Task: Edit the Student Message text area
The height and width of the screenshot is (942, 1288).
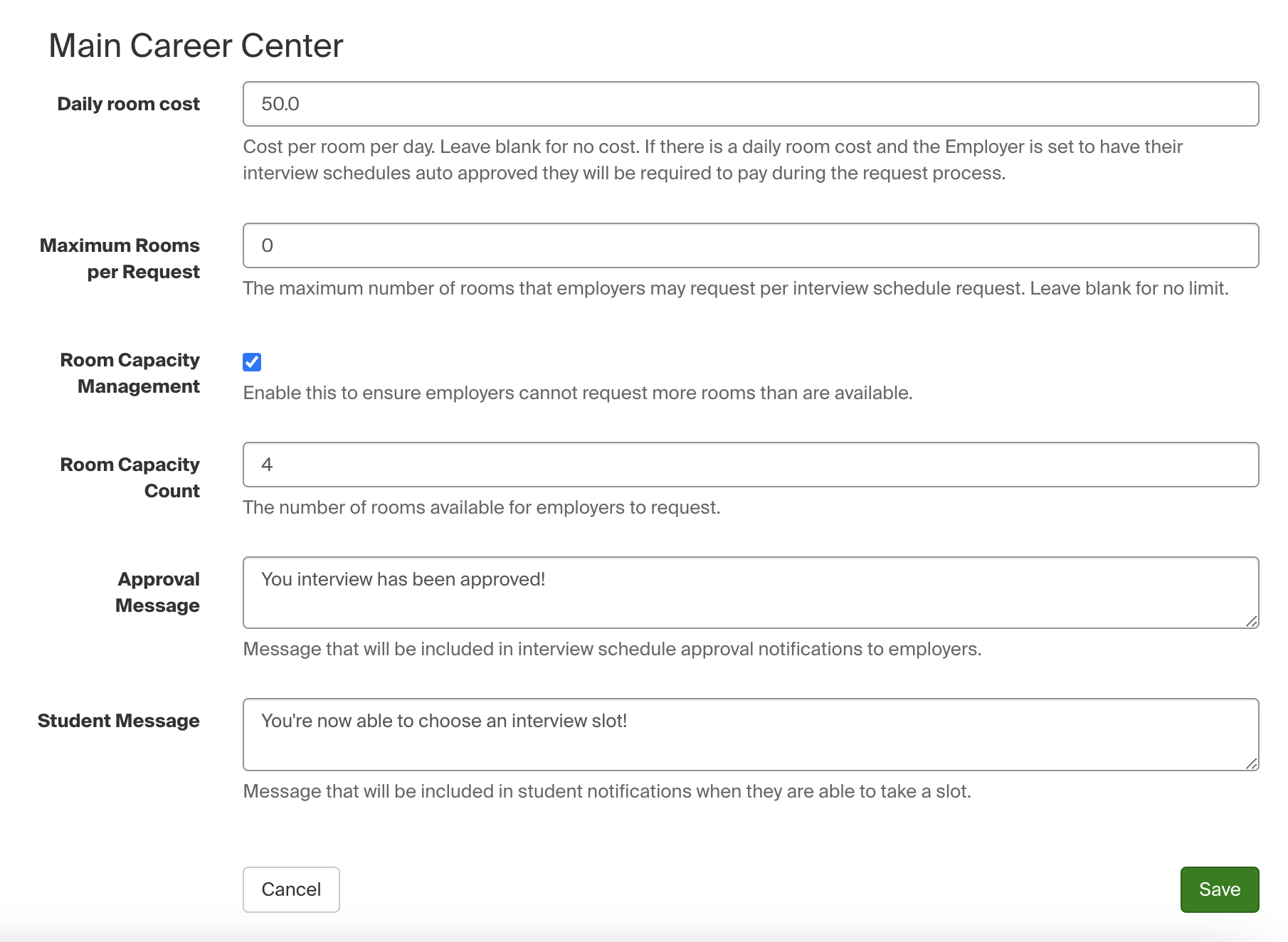Action: (x=751, y=734)
